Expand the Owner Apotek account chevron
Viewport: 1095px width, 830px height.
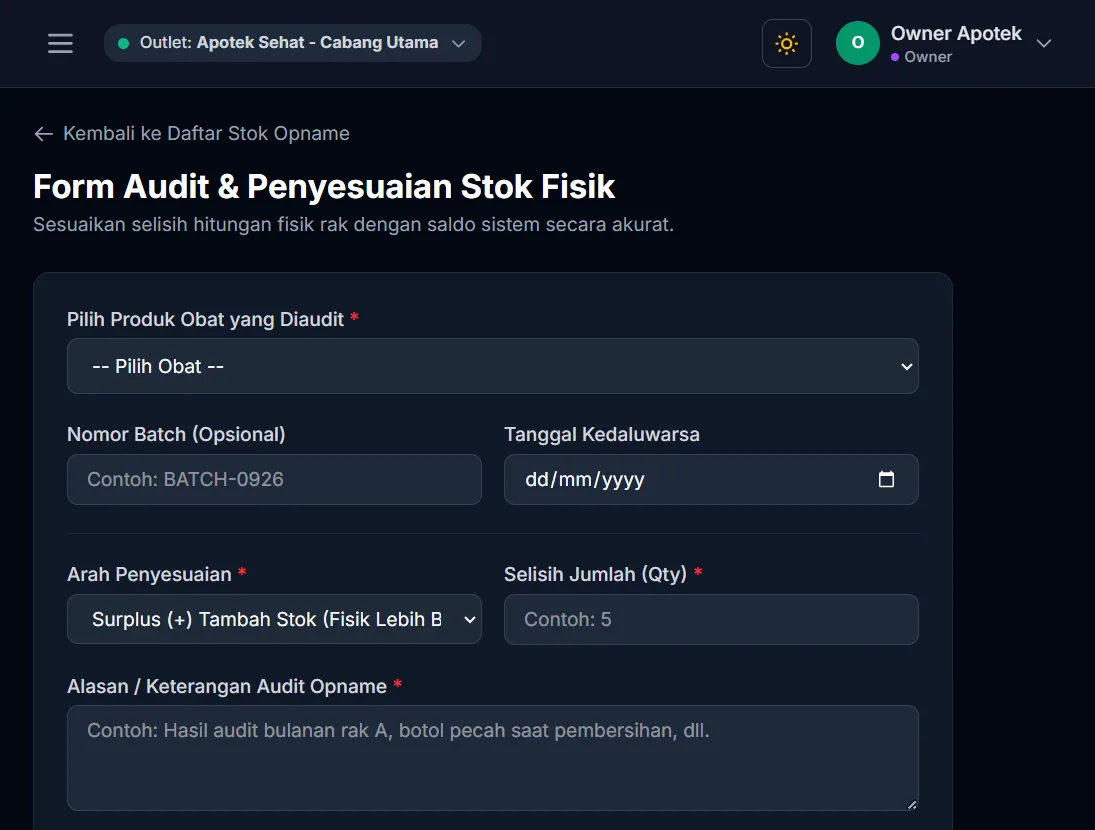tap(1043, 43)
